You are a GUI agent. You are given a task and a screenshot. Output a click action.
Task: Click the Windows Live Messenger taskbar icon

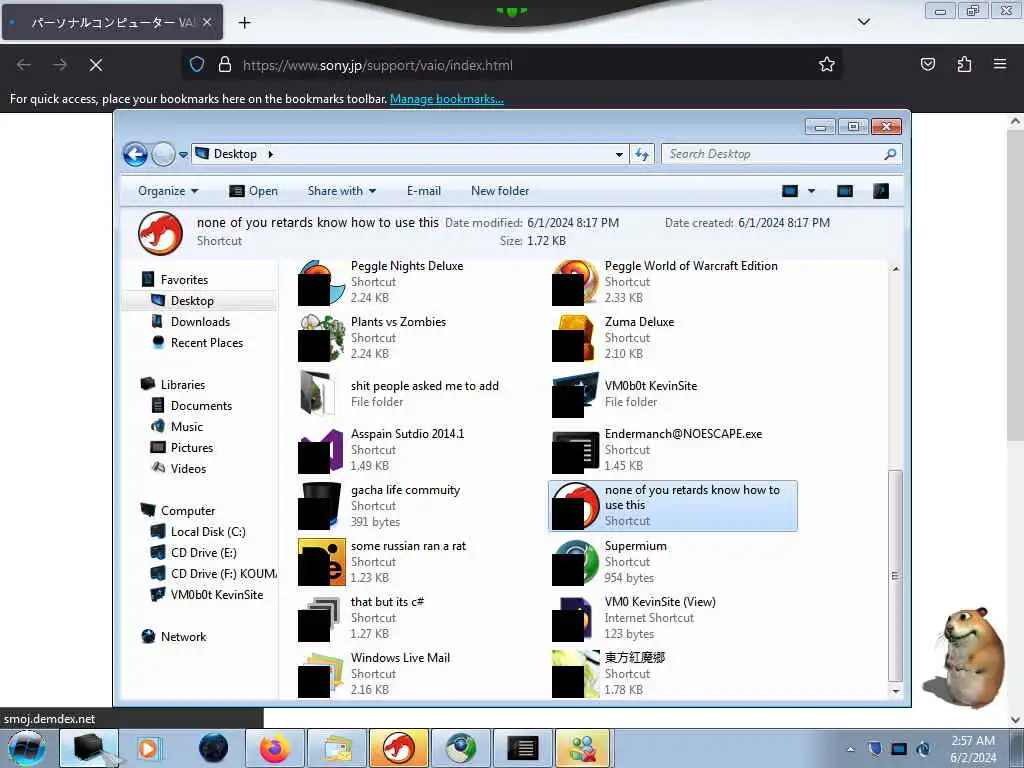click(x=583, y=748)
